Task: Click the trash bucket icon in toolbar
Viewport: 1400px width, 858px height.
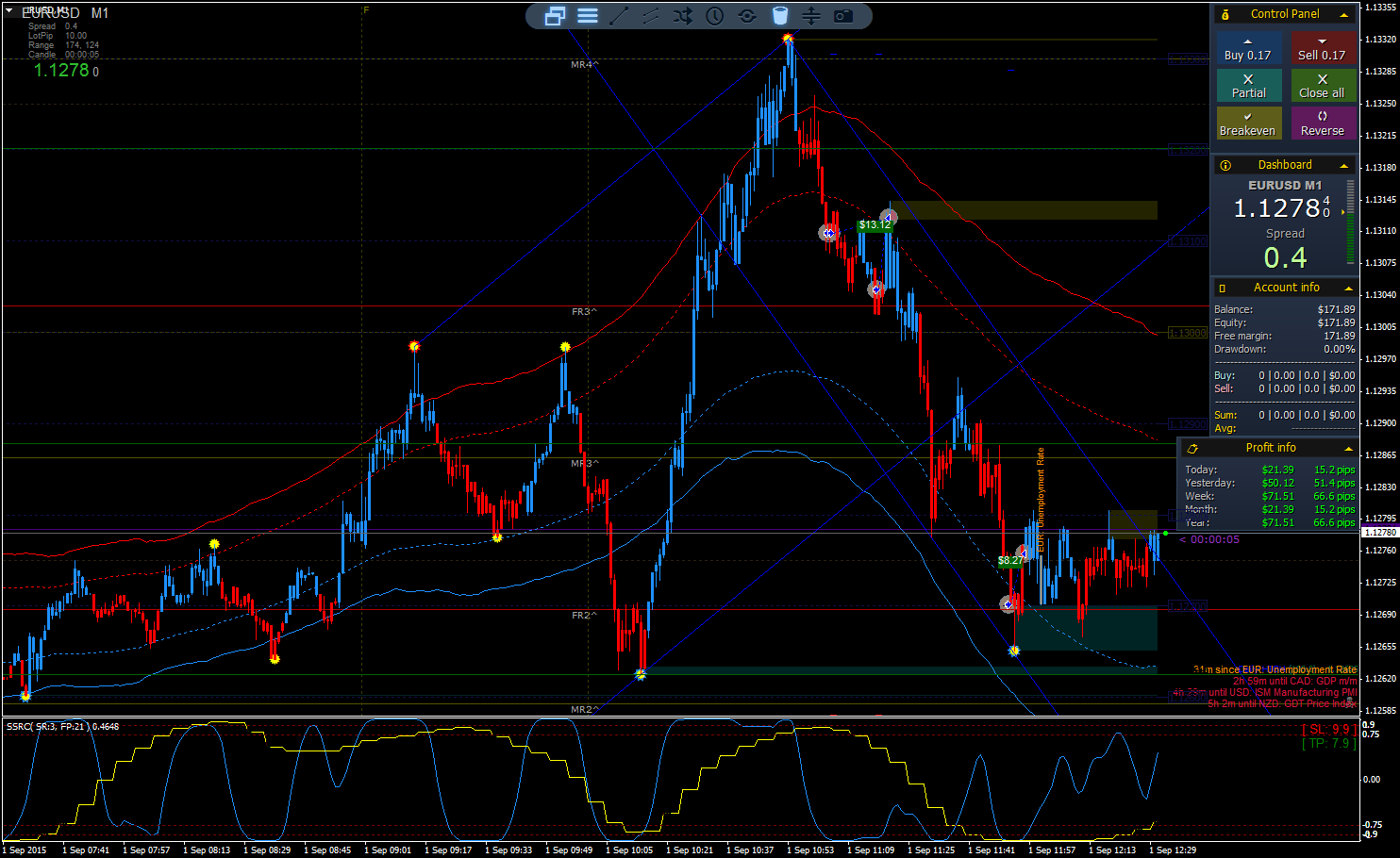Action: pos(779,16)
